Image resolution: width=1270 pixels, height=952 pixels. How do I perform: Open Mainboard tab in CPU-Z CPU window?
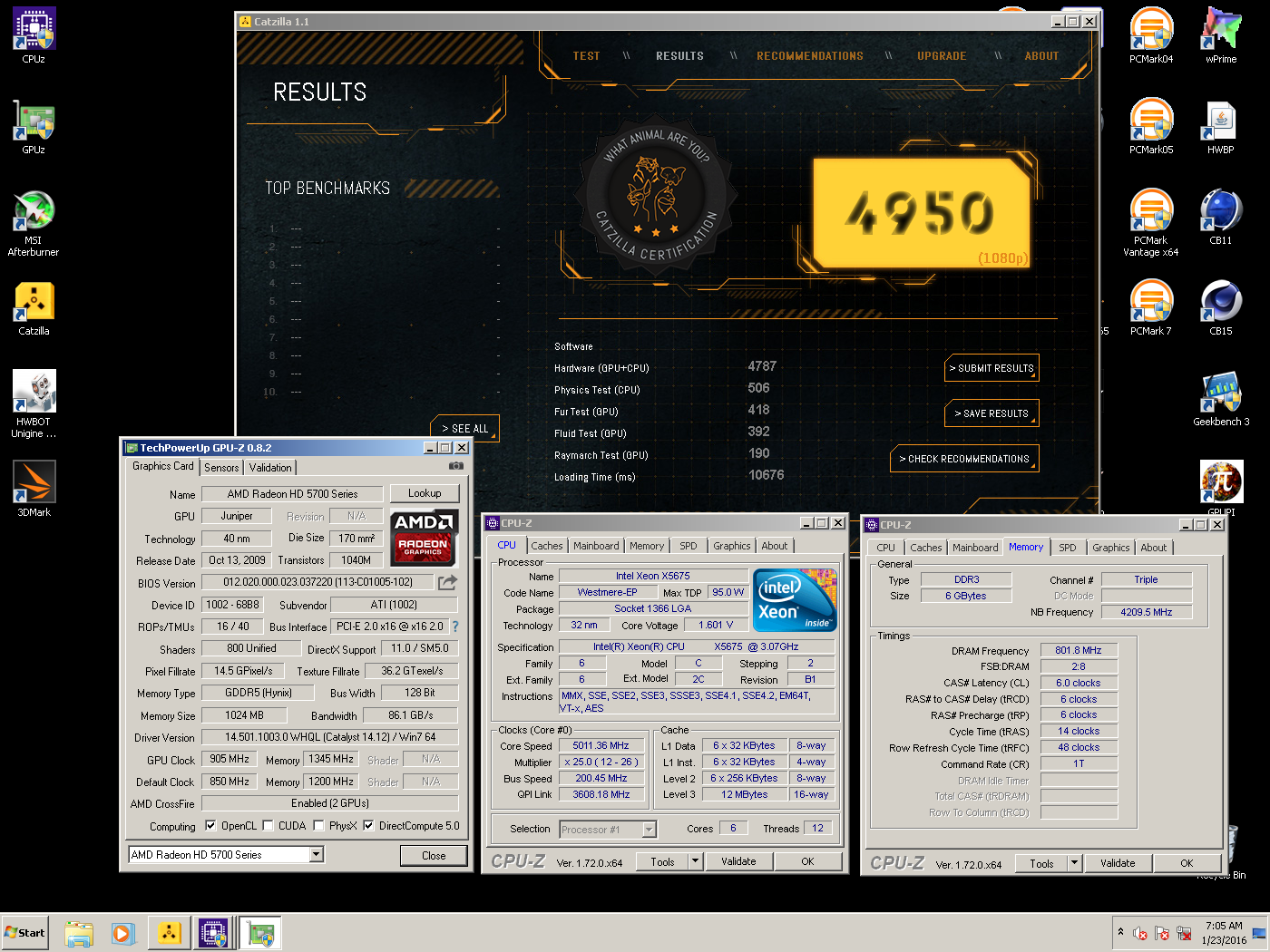point(596,546)
